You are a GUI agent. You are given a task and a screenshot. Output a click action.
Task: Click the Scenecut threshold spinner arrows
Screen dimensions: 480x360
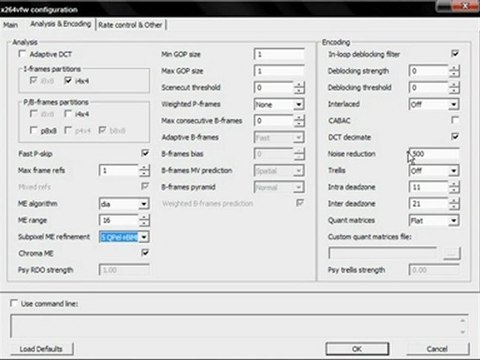coord(299,88)
